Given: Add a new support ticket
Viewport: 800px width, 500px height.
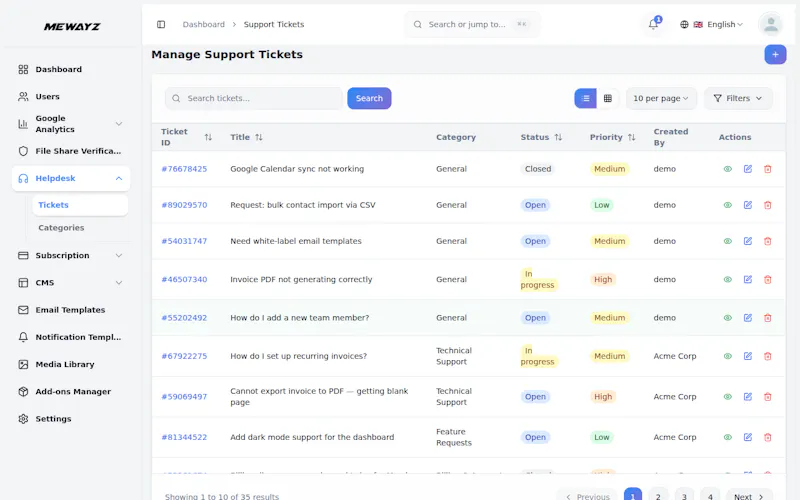Looking at the screenshot, I should pos(775,55).
